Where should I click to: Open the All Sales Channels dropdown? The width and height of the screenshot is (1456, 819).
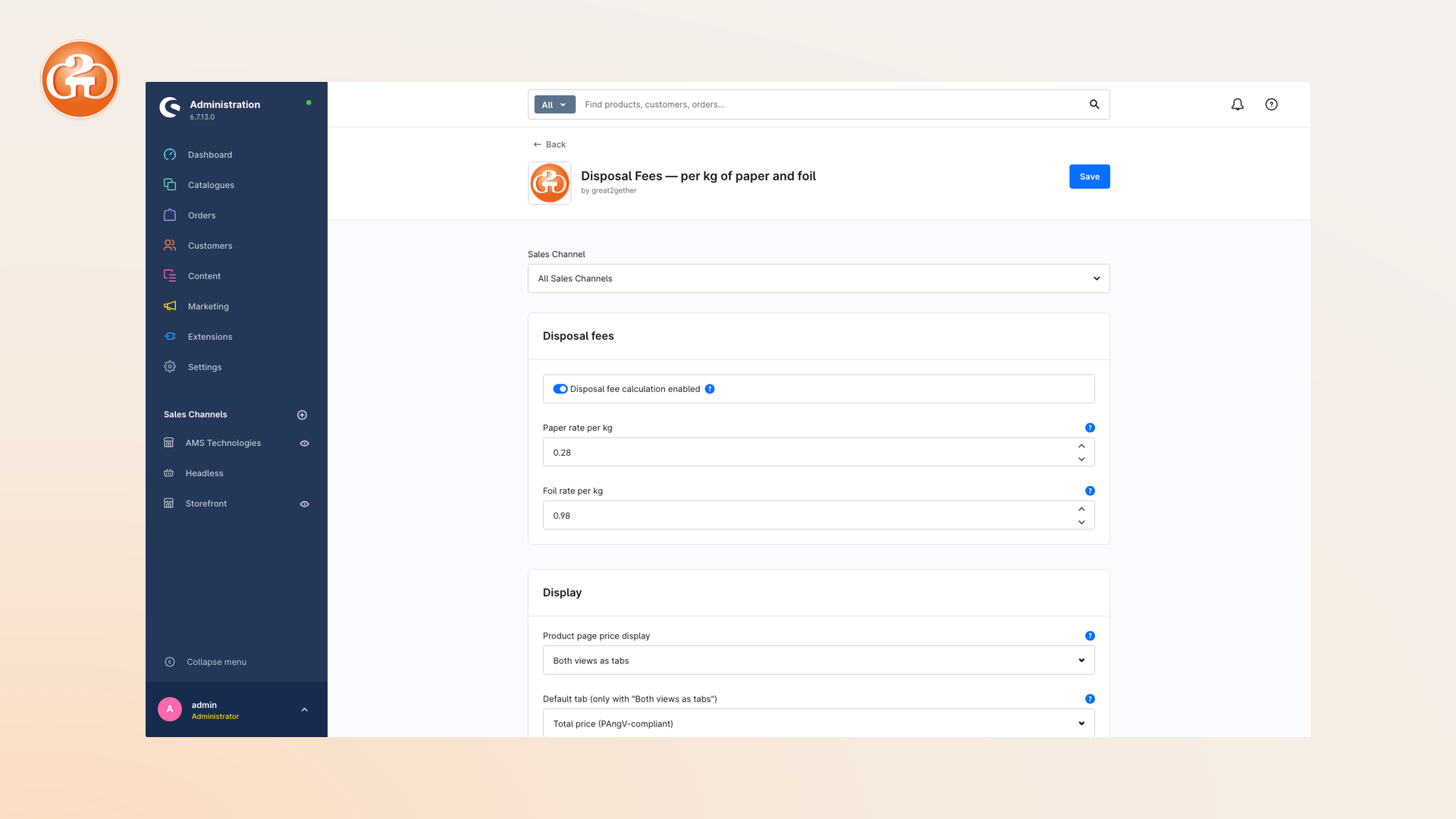point(818,278)
